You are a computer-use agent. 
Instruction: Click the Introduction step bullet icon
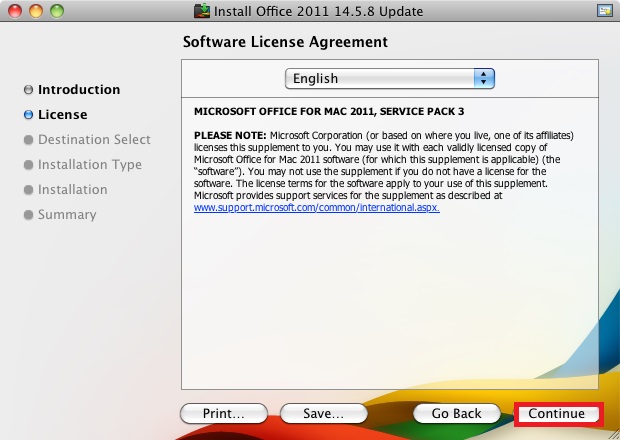tap(28, 90)
